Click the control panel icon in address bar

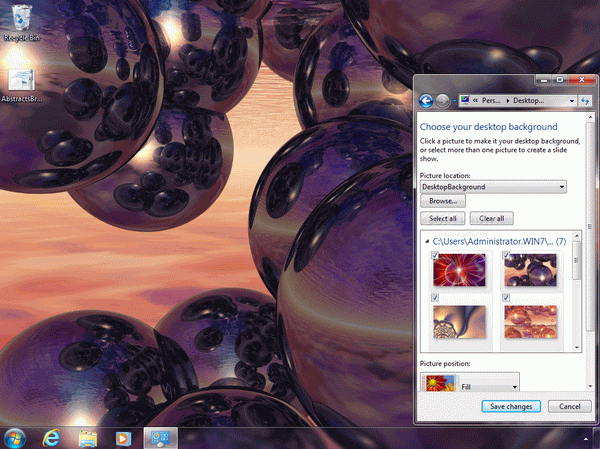point(465,100)
